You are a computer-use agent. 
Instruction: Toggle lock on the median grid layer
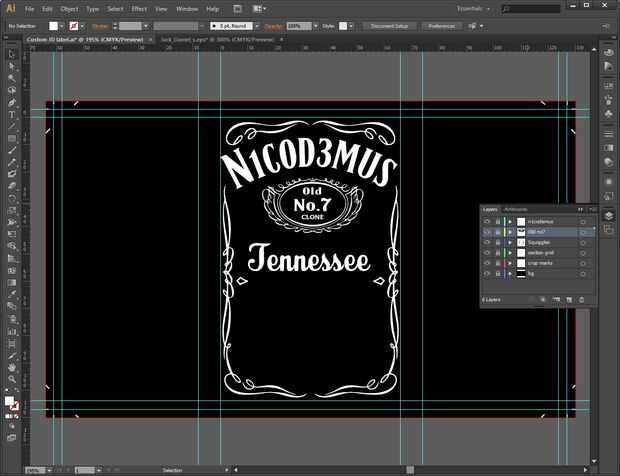[x=497, y=253]
